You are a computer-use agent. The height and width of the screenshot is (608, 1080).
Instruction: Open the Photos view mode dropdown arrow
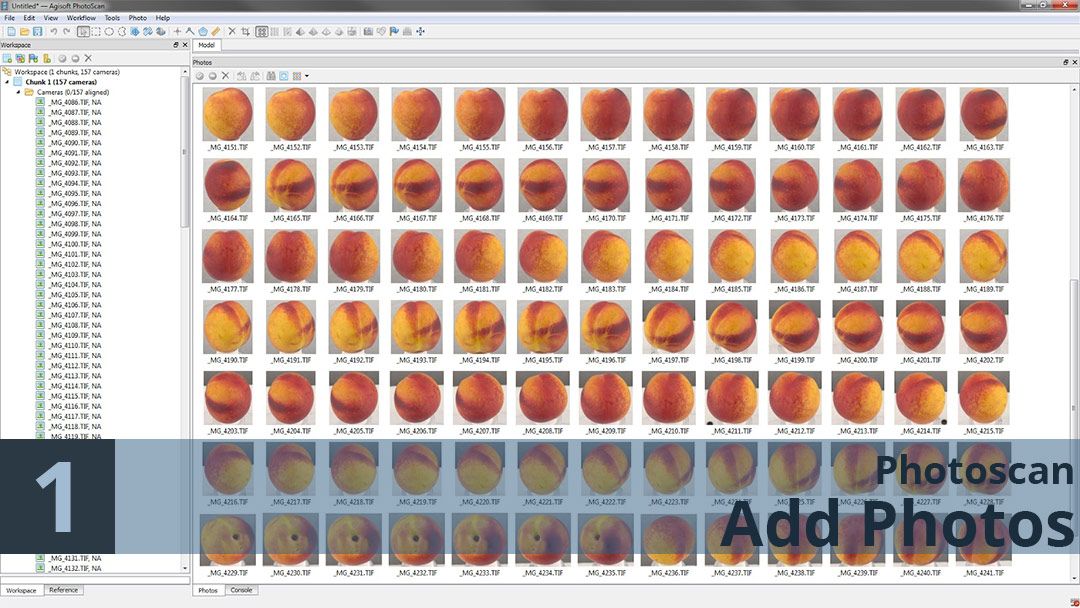click(307, 76)
